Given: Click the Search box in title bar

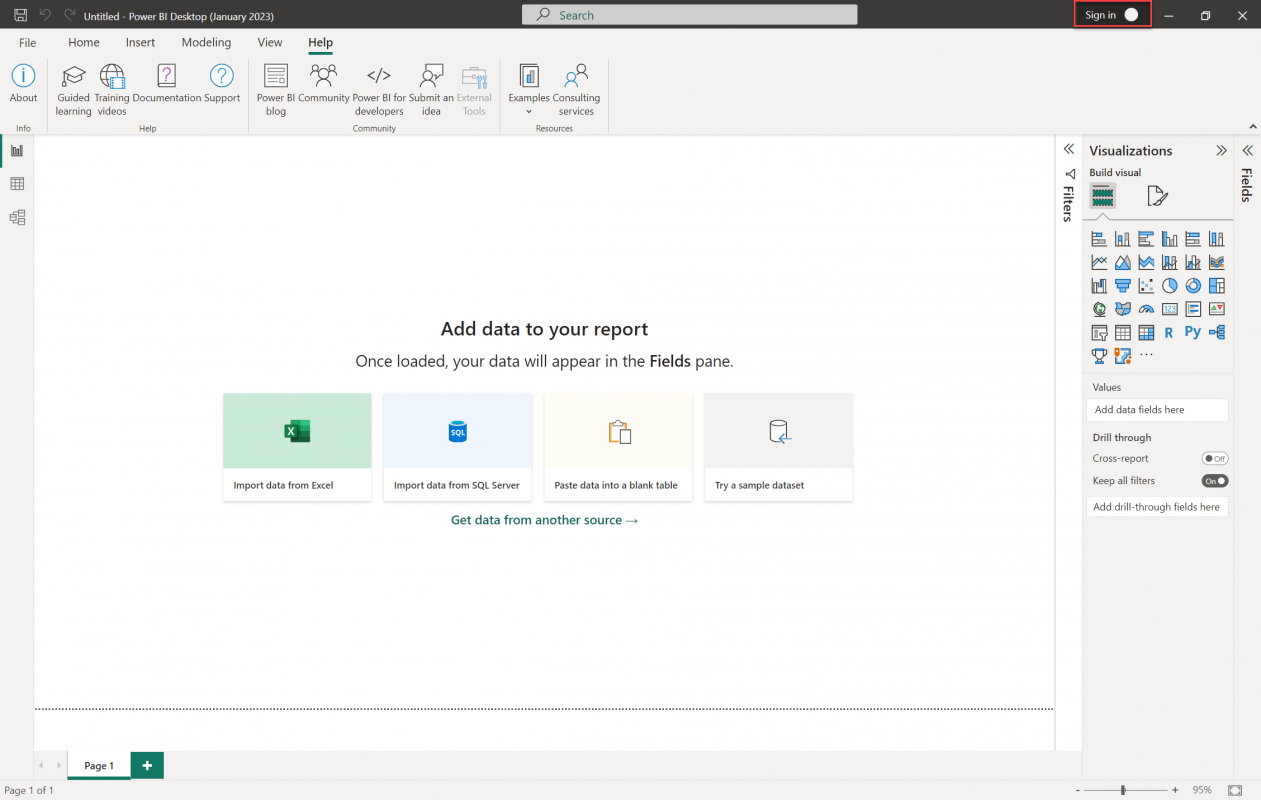Looking at the screenshot, I should click(689, 15).
